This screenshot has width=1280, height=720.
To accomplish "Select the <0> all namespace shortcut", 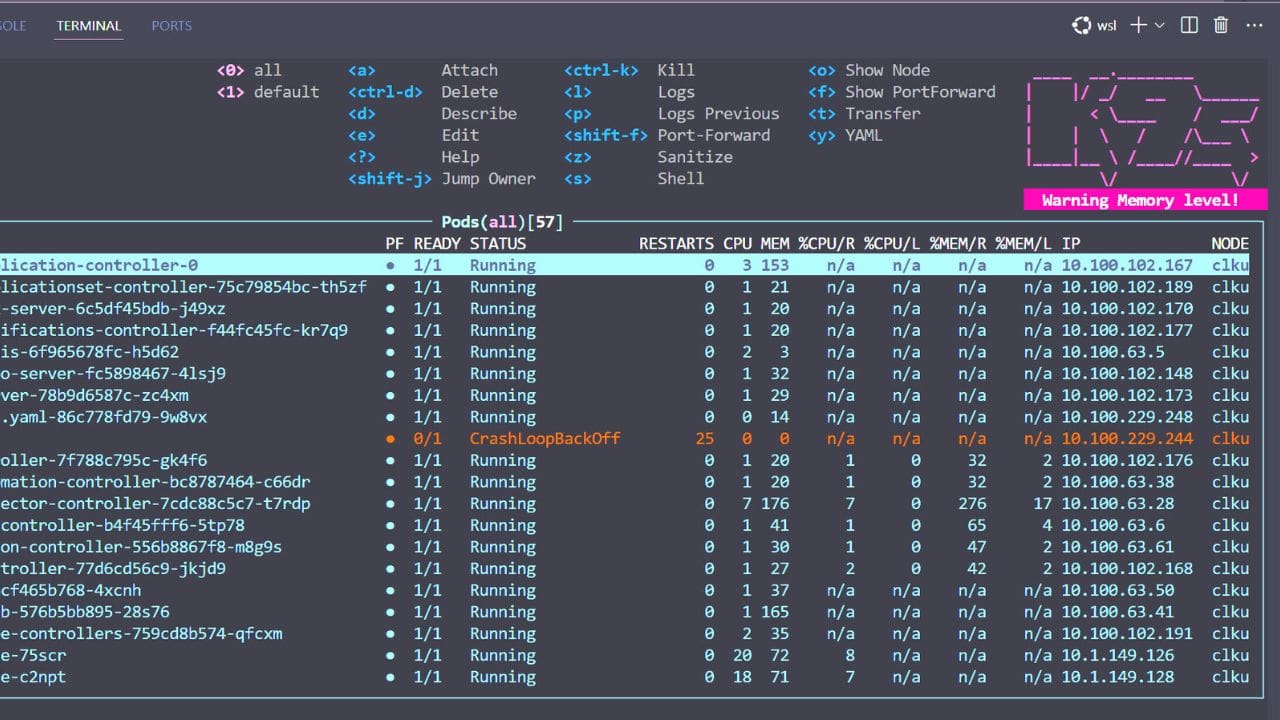I will coord(250,70).
